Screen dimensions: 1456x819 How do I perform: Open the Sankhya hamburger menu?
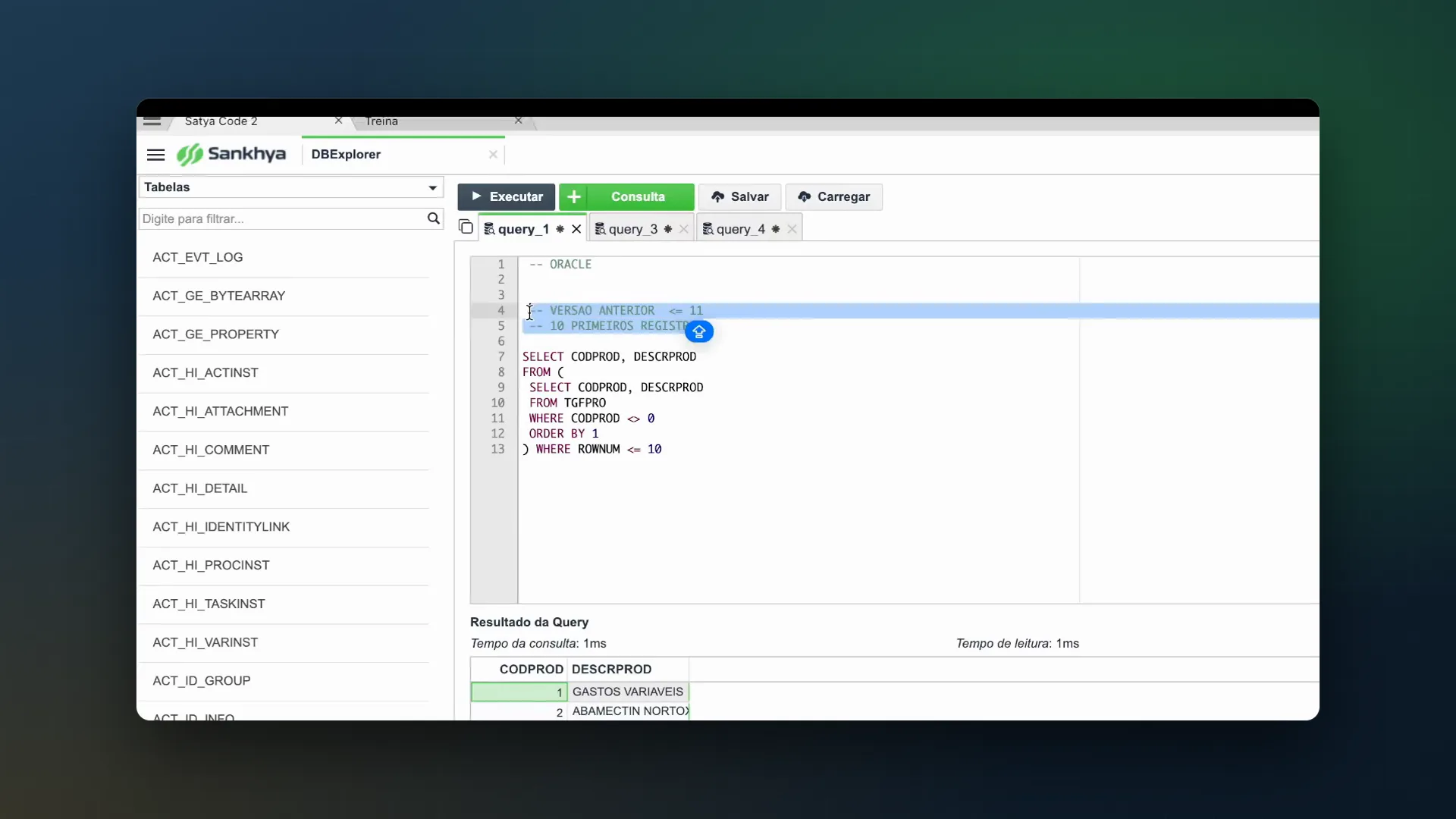click(x=155, y=155)
